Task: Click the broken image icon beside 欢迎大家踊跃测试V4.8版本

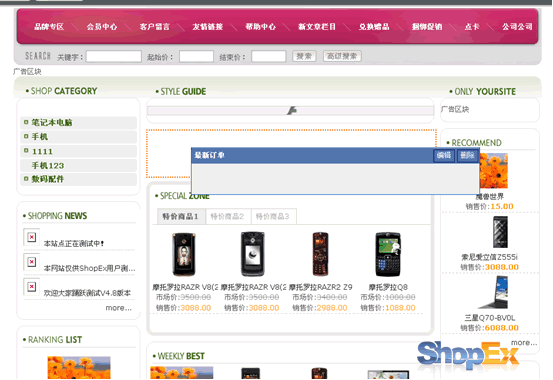Action: click(x=31, y=286)
